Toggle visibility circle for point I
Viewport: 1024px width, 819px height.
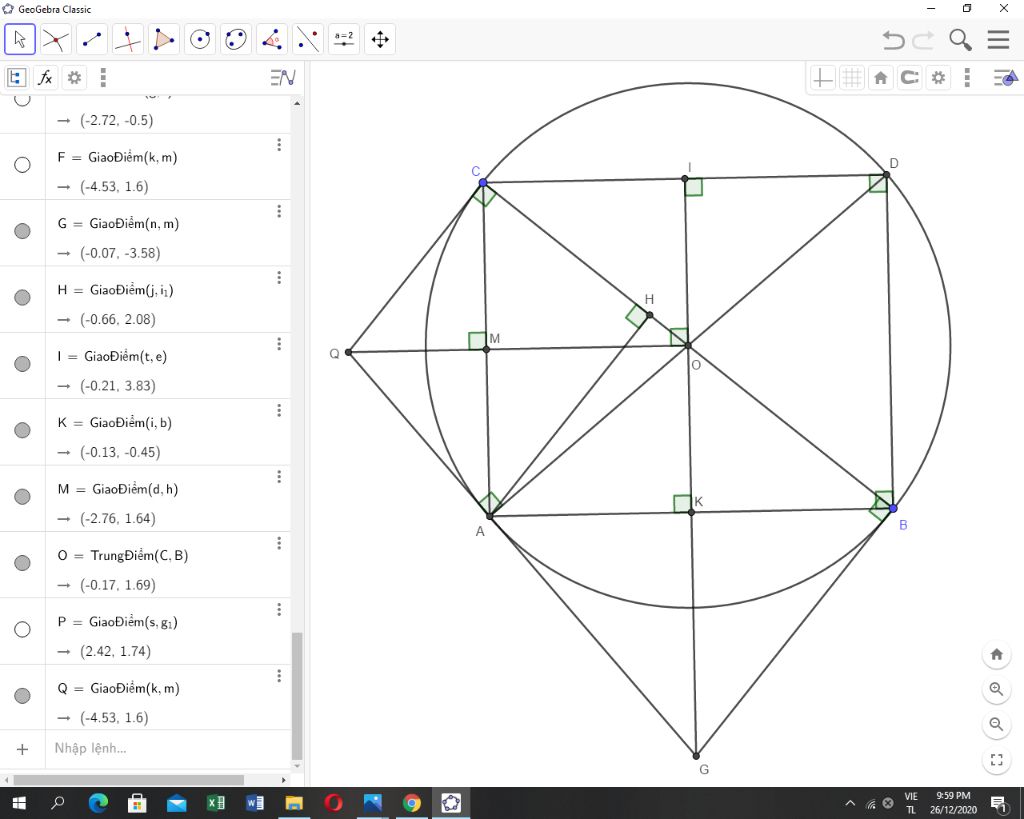pyautogui.click(x=22, y=364)
